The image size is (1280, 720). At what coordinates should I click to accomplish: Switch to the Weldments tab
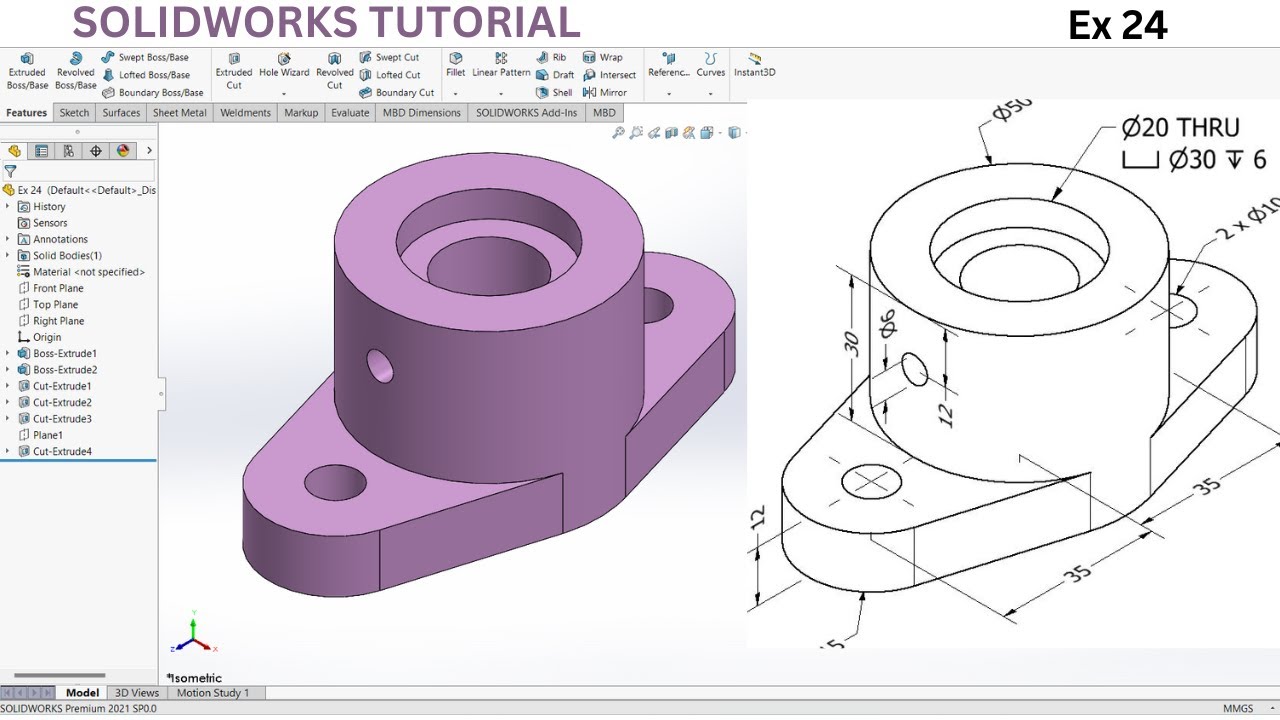(246, 113)
